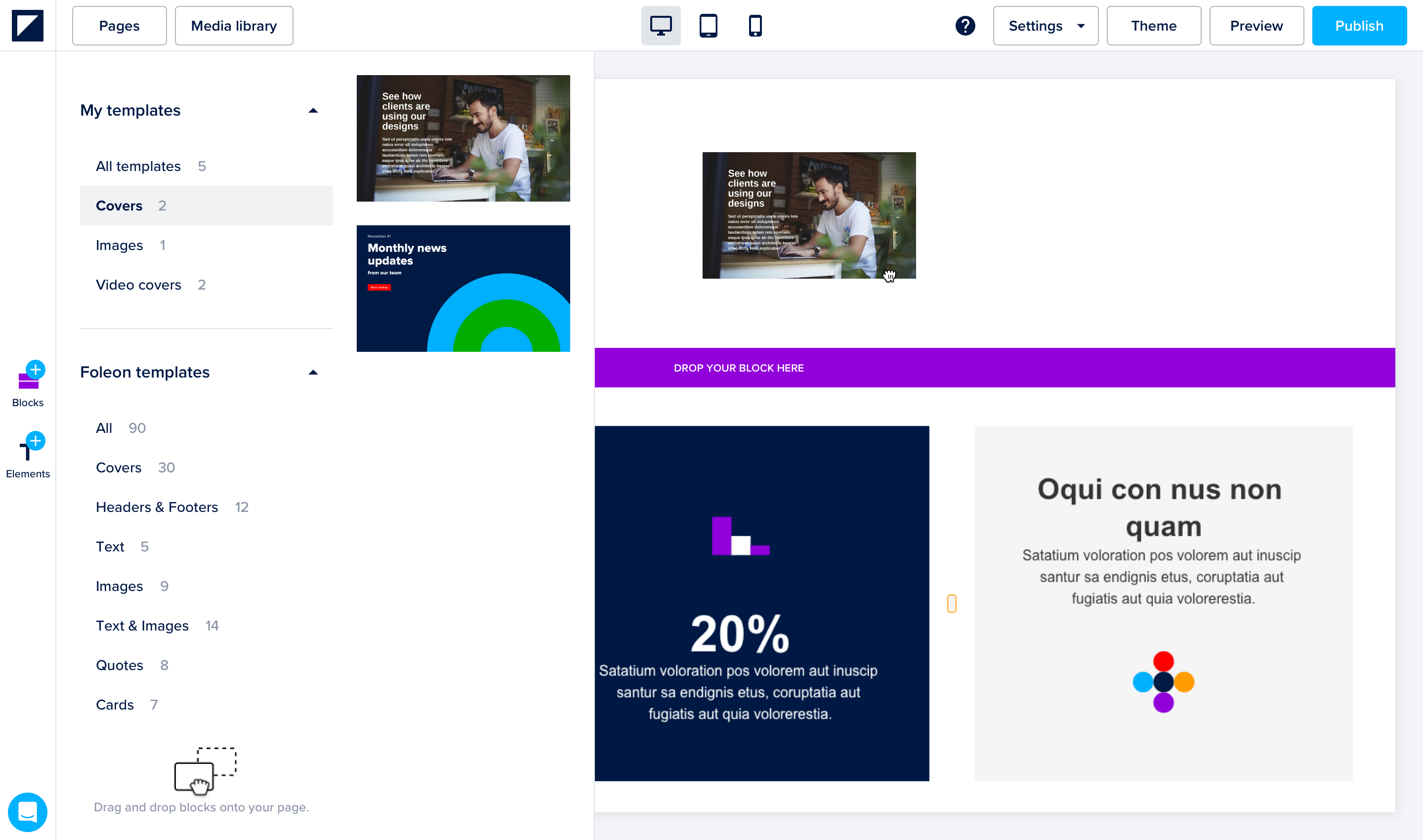Screen dimensions: 1423x840
Task: Select Headers & Footers category
Action: [157, 507]
